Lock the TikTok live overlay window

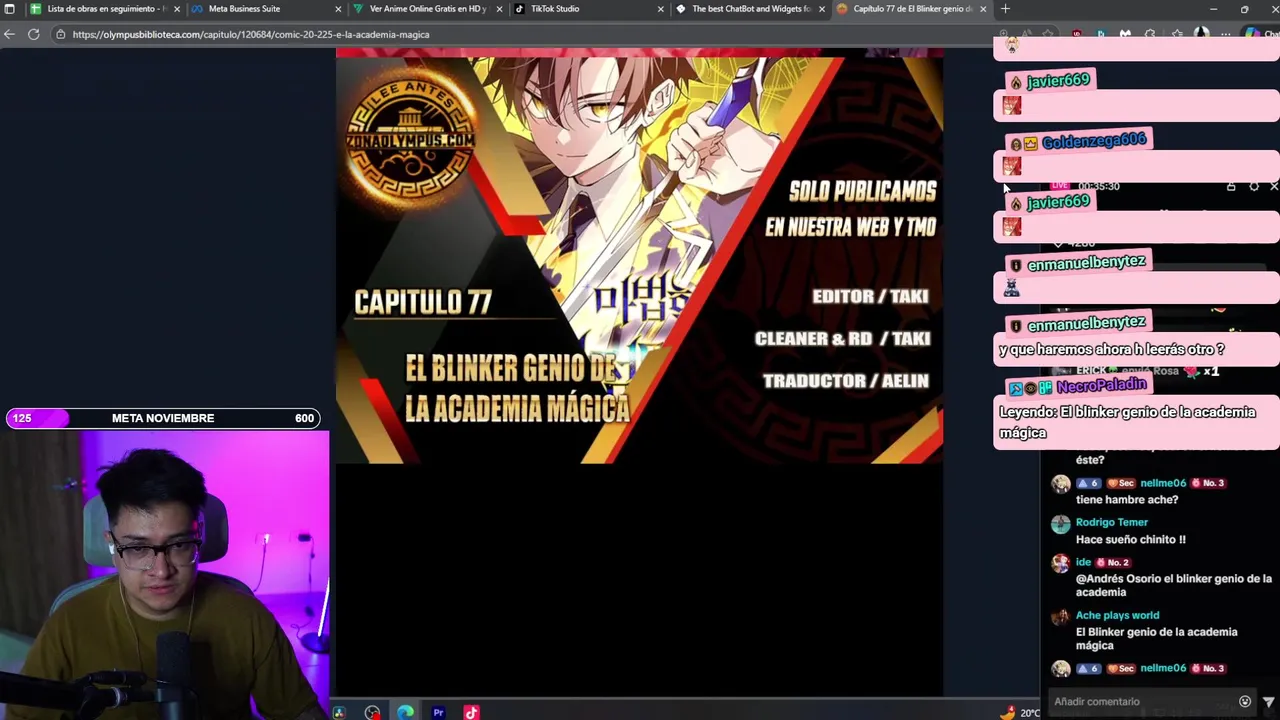(1231, 186)
